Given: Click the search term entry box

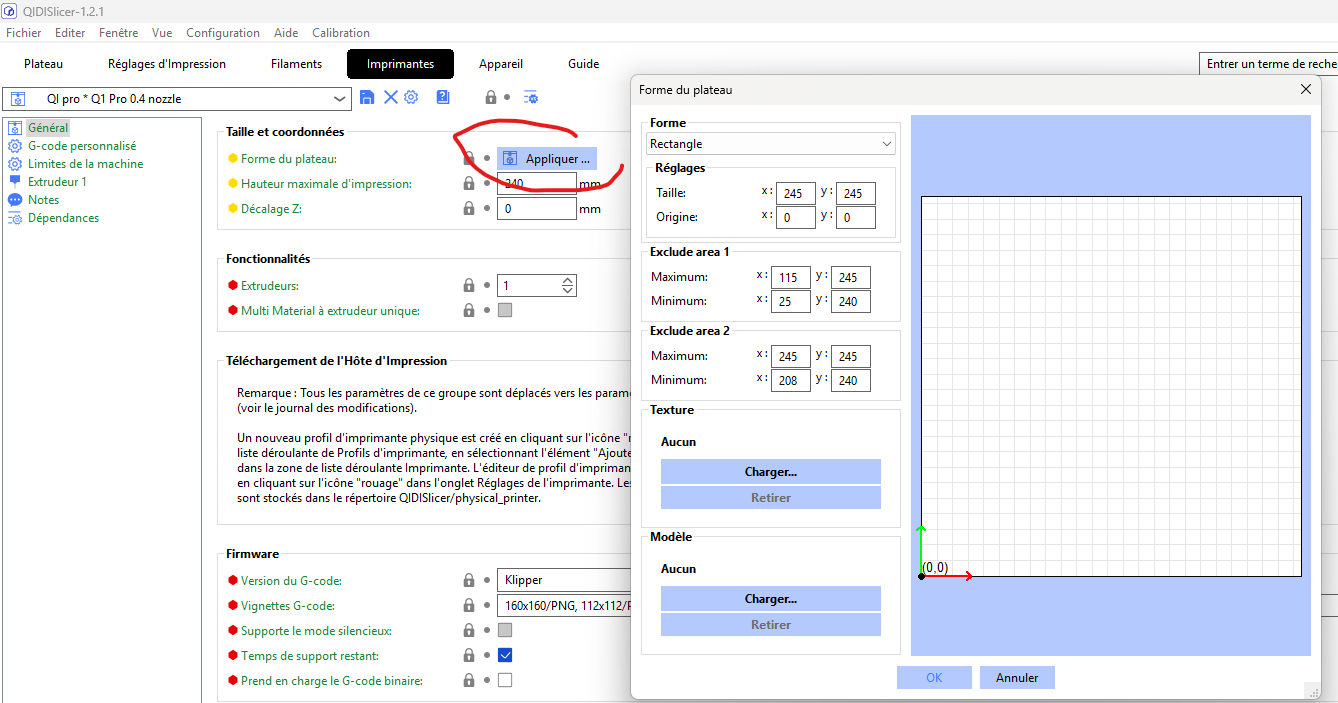Looking at the screenshot, I should (x=1268, y=64).
